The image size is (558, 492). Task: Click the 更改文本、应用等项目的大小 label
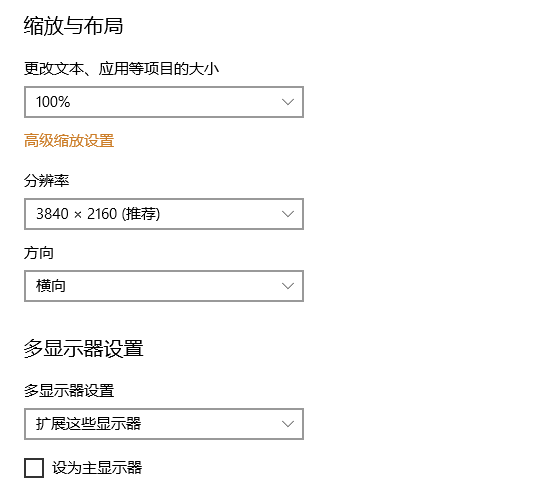coord(121,69)
